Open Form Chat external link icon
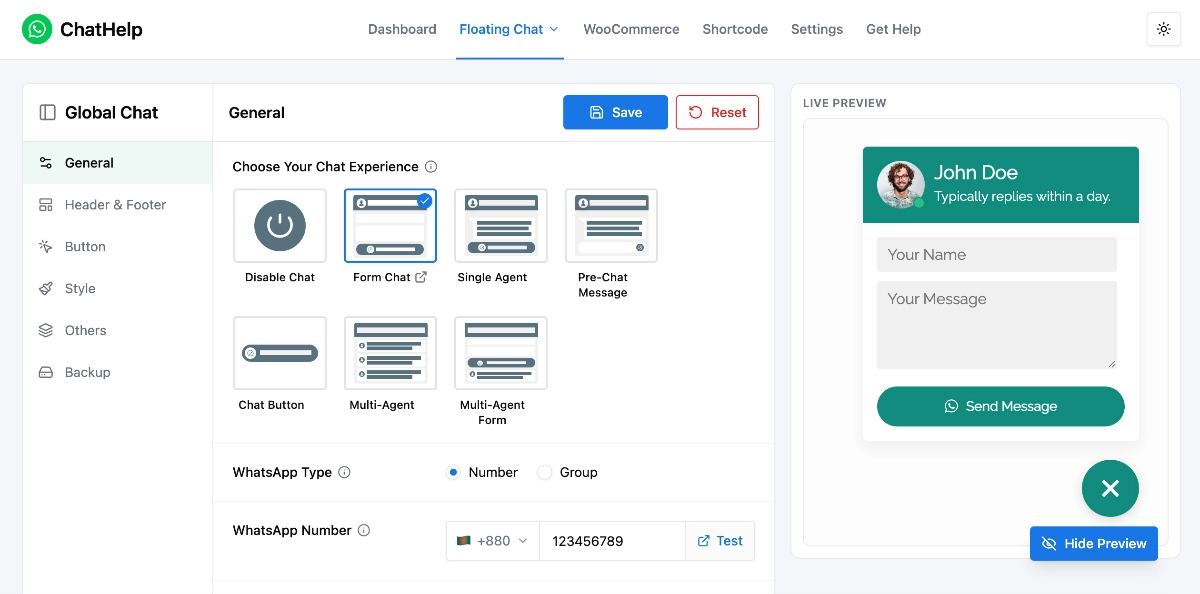1200x594 pixels. [421, 277]
